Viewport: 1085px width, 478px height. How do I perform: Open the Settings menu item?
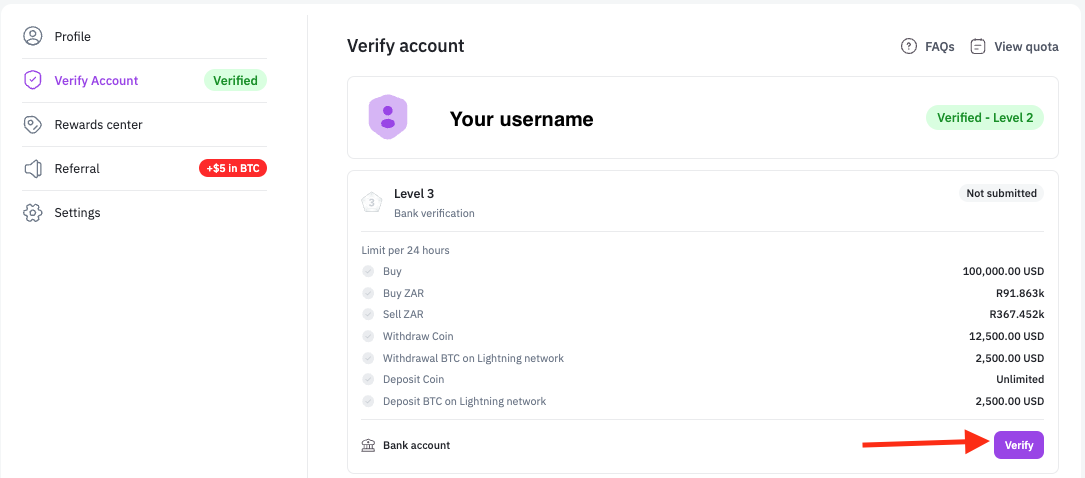click(77, 212)
